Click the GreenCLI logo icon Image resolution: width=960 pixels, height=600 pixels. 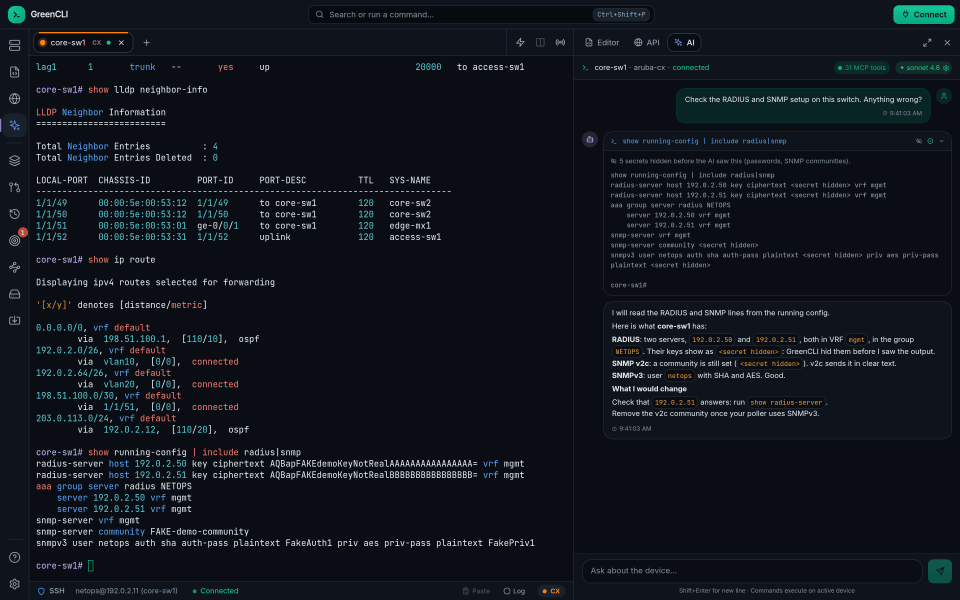tap(17, 14)
